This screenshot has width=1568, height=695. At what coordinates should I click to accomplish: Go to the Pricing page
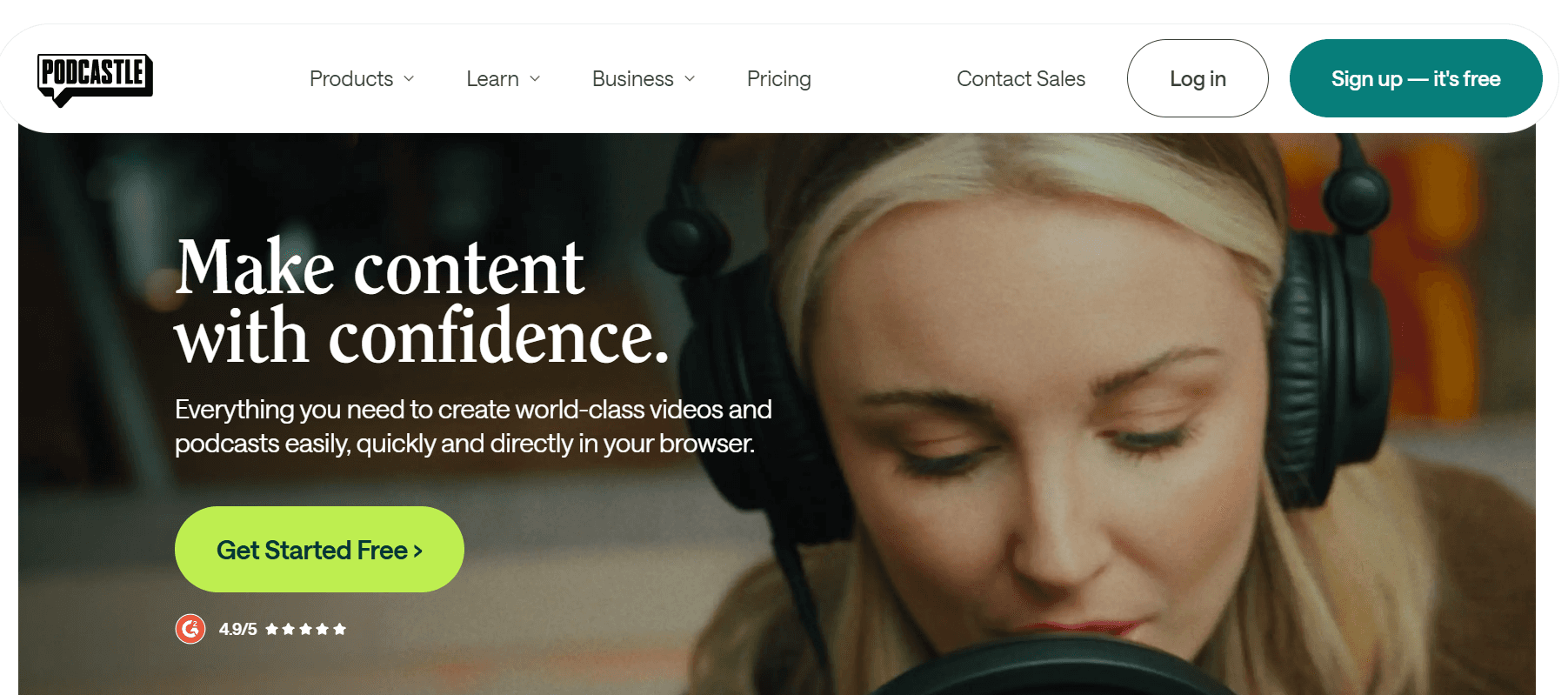tap(779, 78)
